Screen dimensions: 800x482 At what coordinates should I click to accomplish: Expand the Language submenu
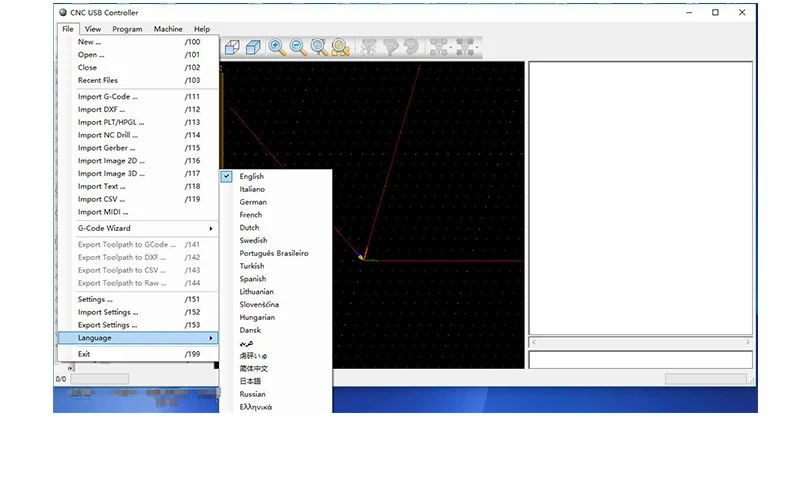tap(138, 338)
